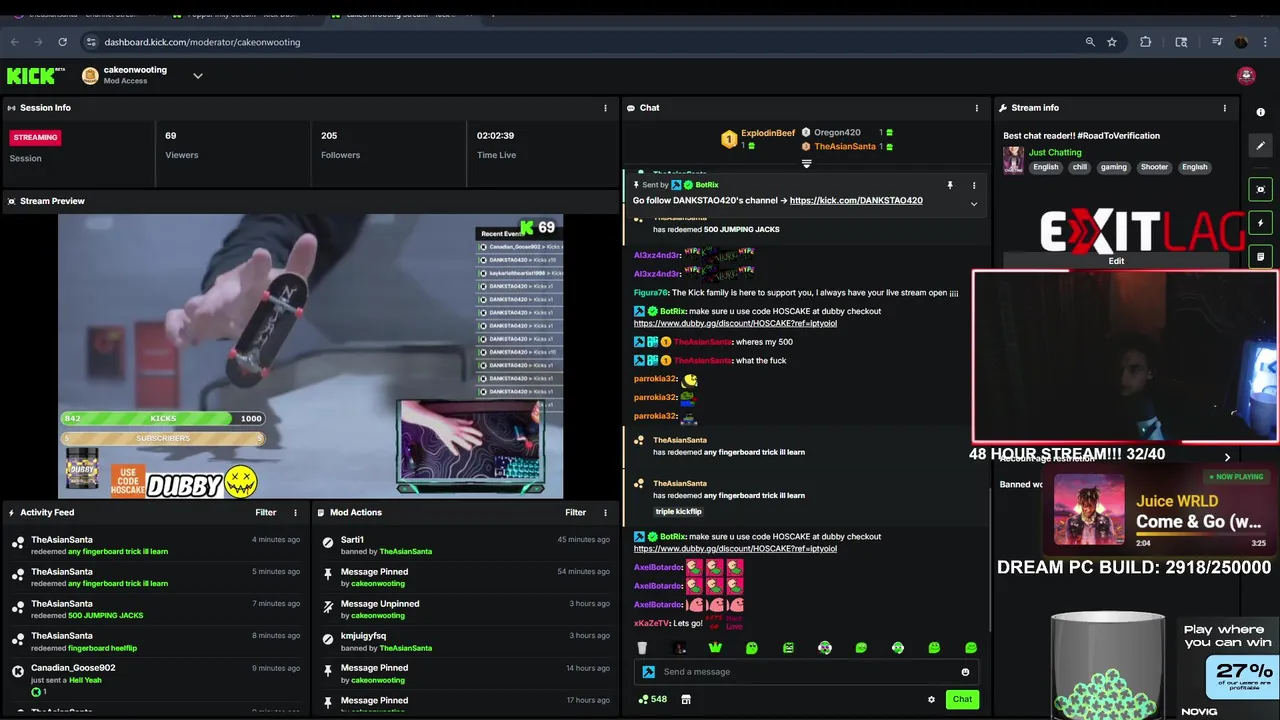This screenshot has height=720, width=1280.
Task: Unpin the pinned BotRix message pin icon
Action: tap(950, 185)
